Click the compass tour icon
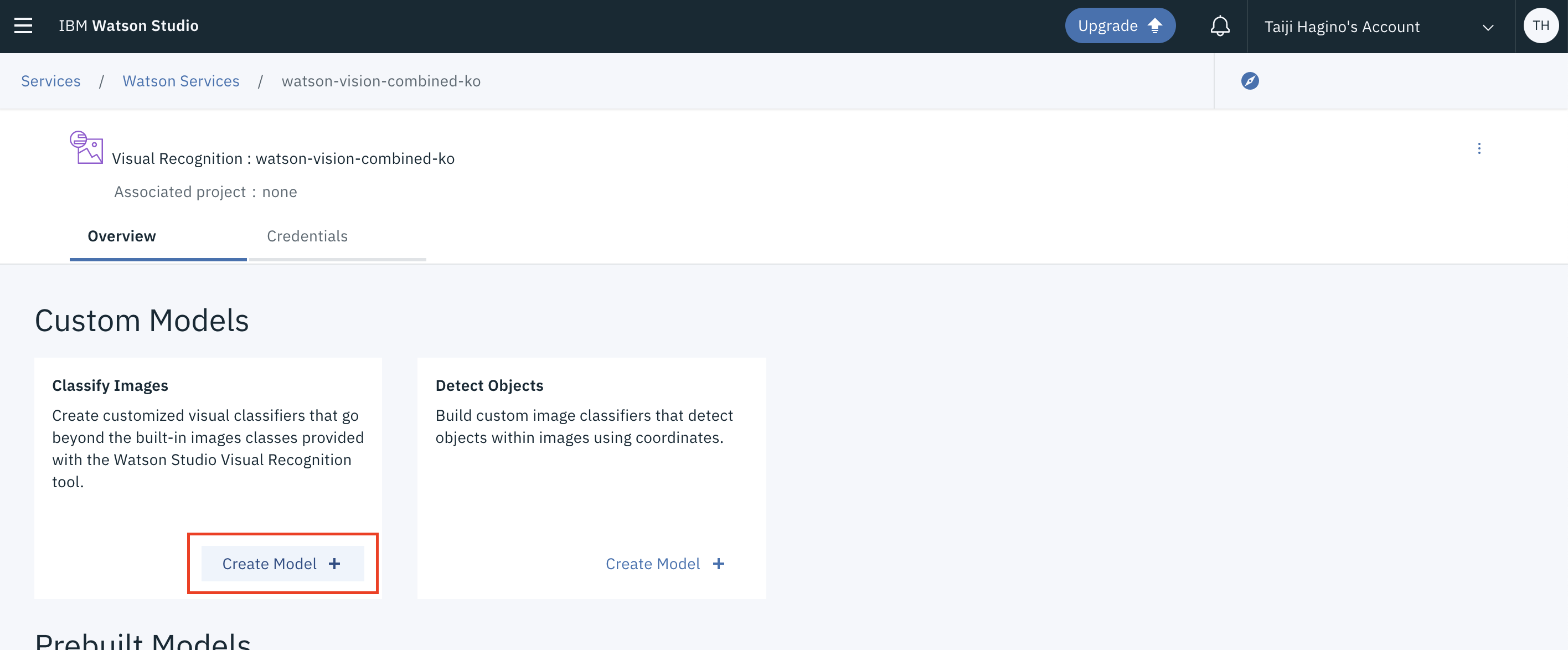 [x=1250, y=81]
